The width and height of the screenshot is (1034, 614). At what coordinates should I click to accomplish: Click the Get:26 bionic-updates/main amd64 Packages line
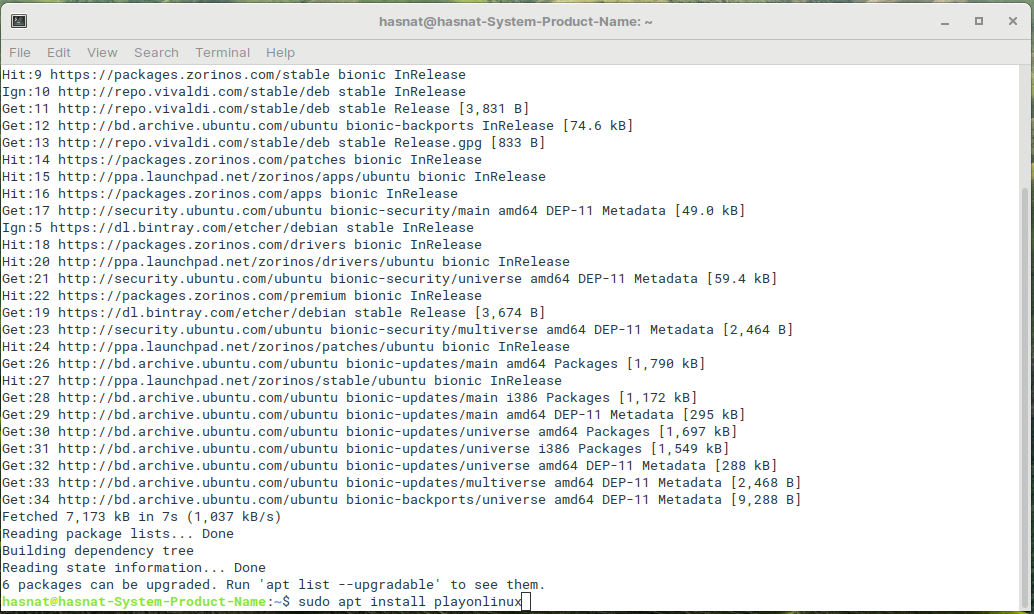coord(354,364)
